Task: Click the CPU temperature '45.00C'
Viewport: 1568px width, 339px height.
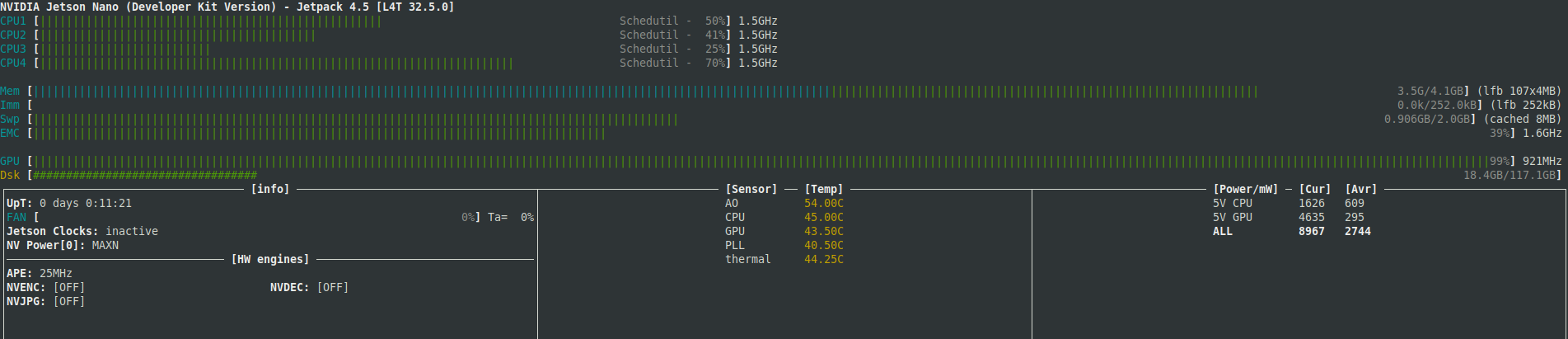Action: [x=824, y=218]
